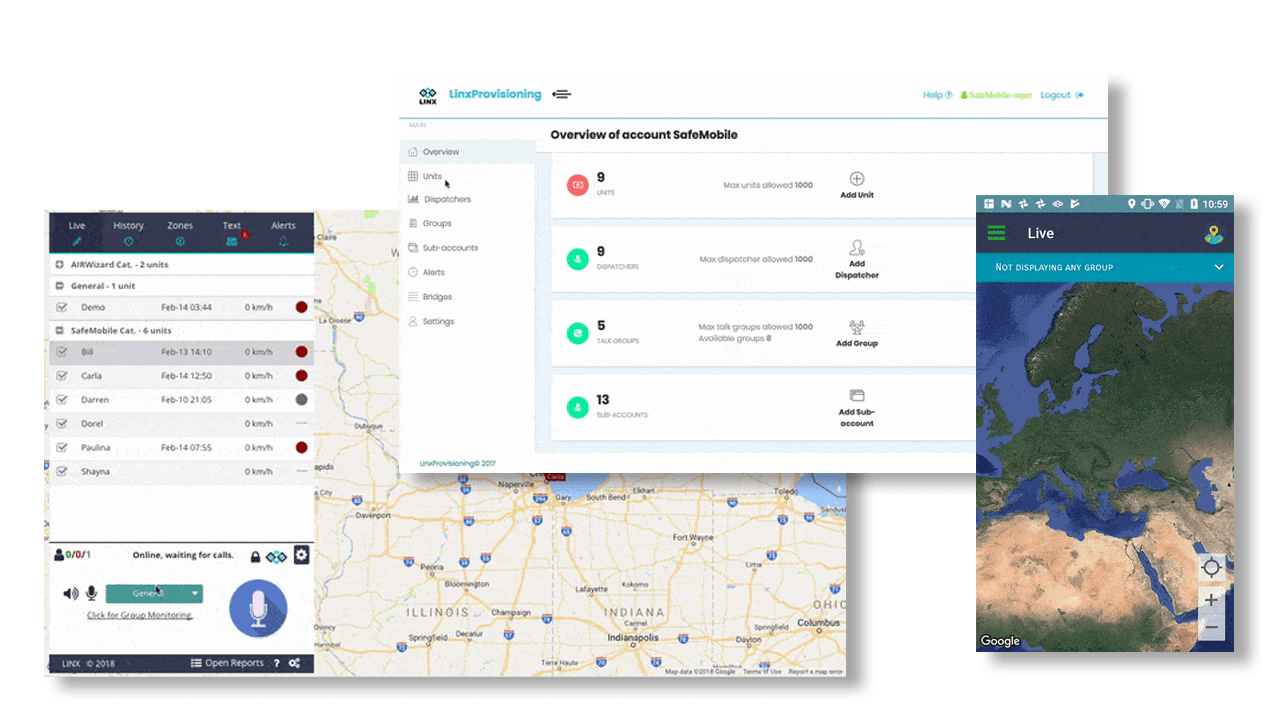Click the gray status dot for Darren
Screen dimensions: 1280x720
(x=301, y=400)
